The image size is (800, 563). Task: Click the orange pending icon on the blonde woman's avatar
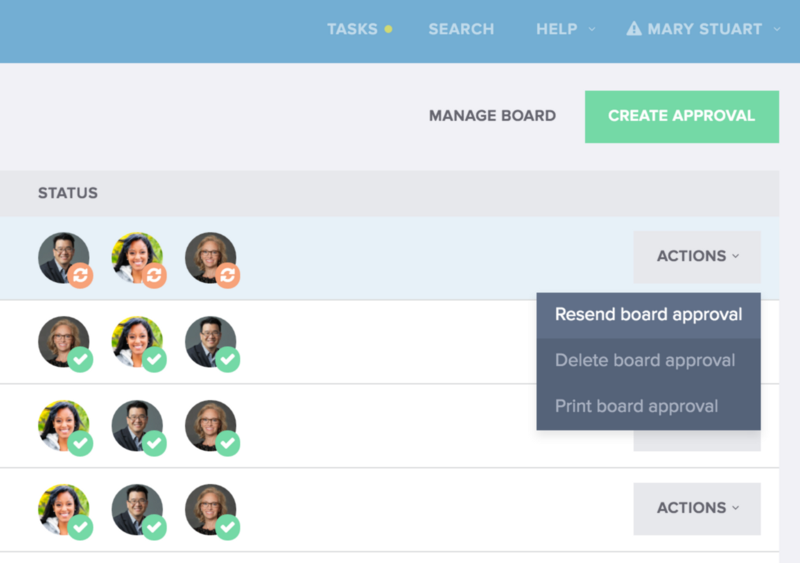tap(227, 275)
